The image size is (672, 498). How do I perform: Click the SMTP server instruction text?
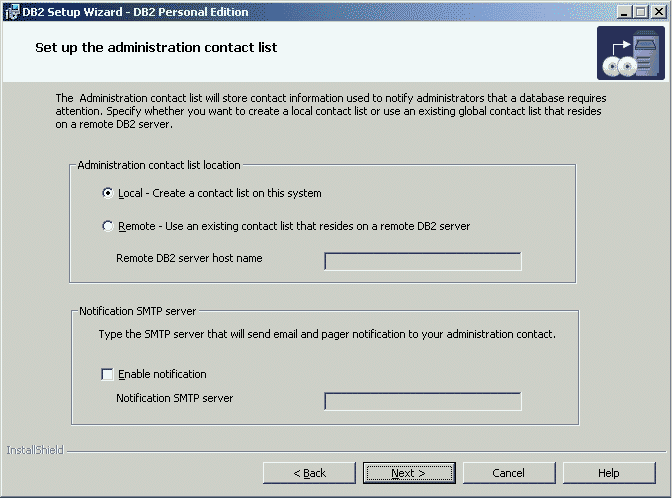pyautogui.click(x=326, y=334)
